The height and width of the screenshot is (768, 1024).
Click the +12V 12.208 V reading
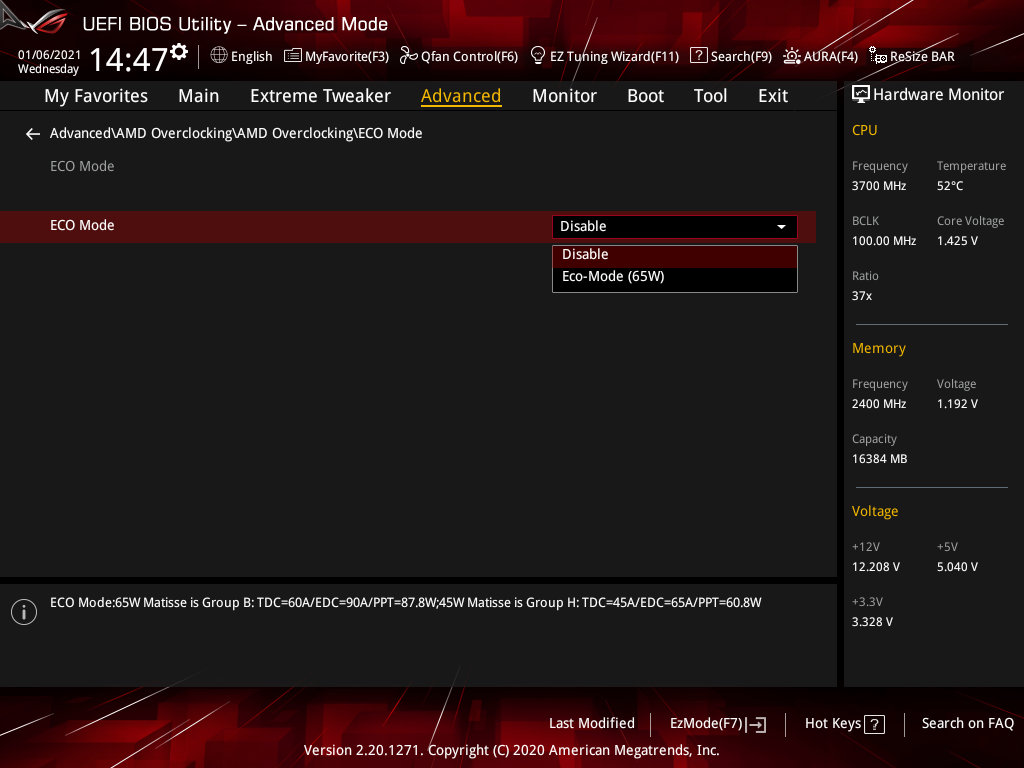(x=876, y=567)
